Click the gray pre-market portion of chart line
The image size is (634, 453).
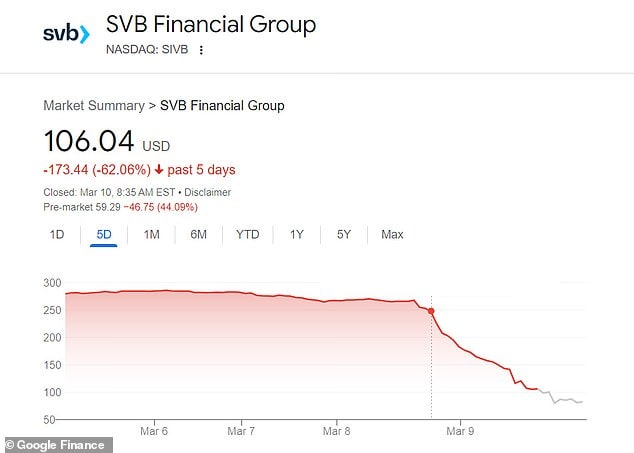click(x=565, y=400)
